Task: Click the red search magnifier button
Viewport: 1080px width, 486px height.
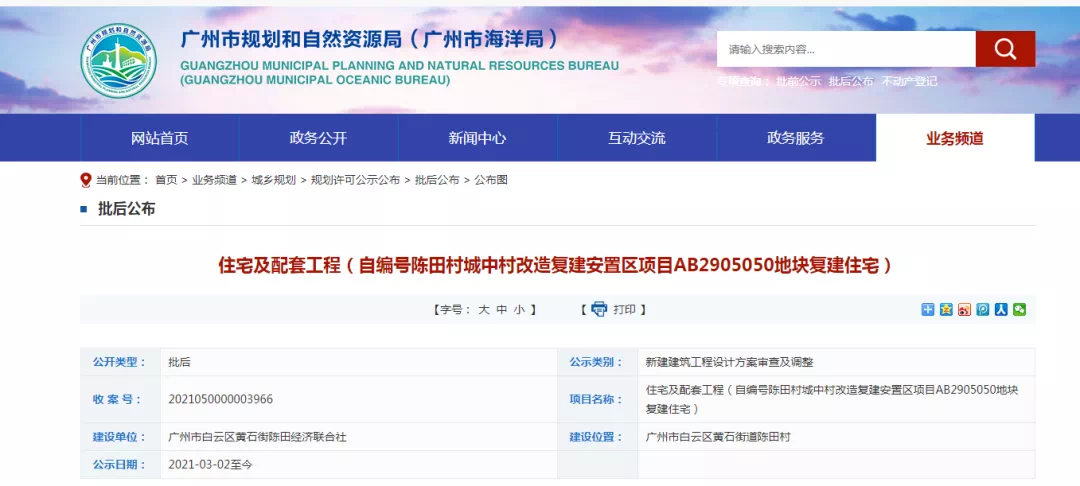Action: point(1005,49)
